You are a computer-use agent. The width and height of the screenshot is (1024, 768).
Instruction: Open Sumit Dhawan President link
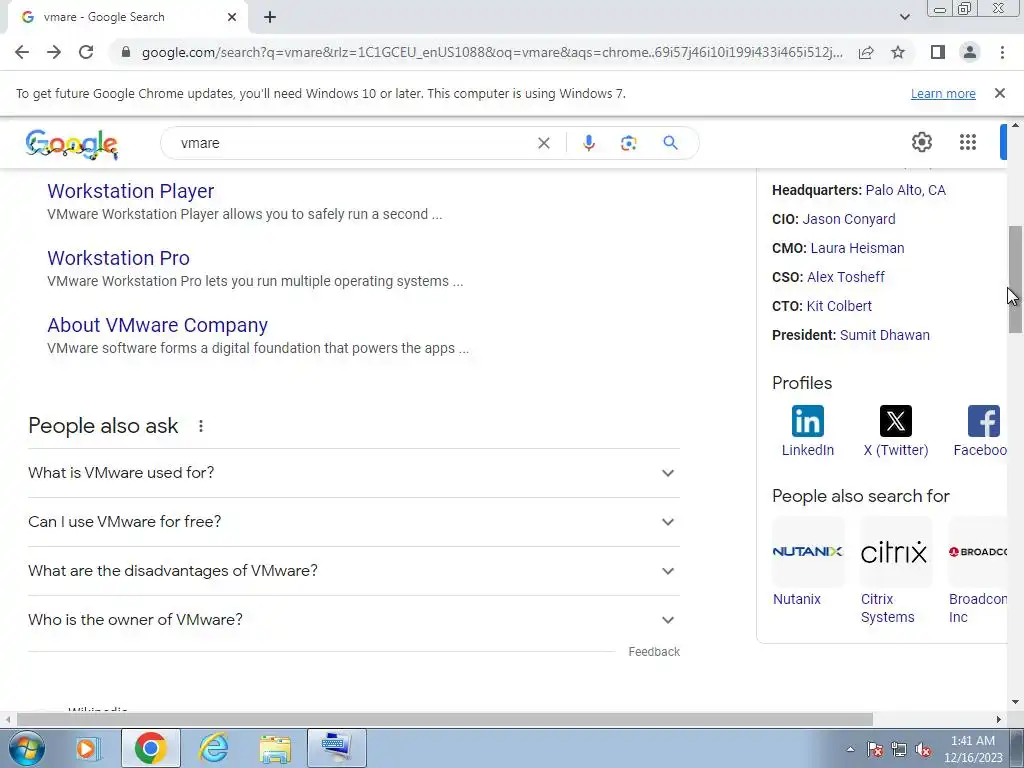pyautogui.click(x=884, y=335)
